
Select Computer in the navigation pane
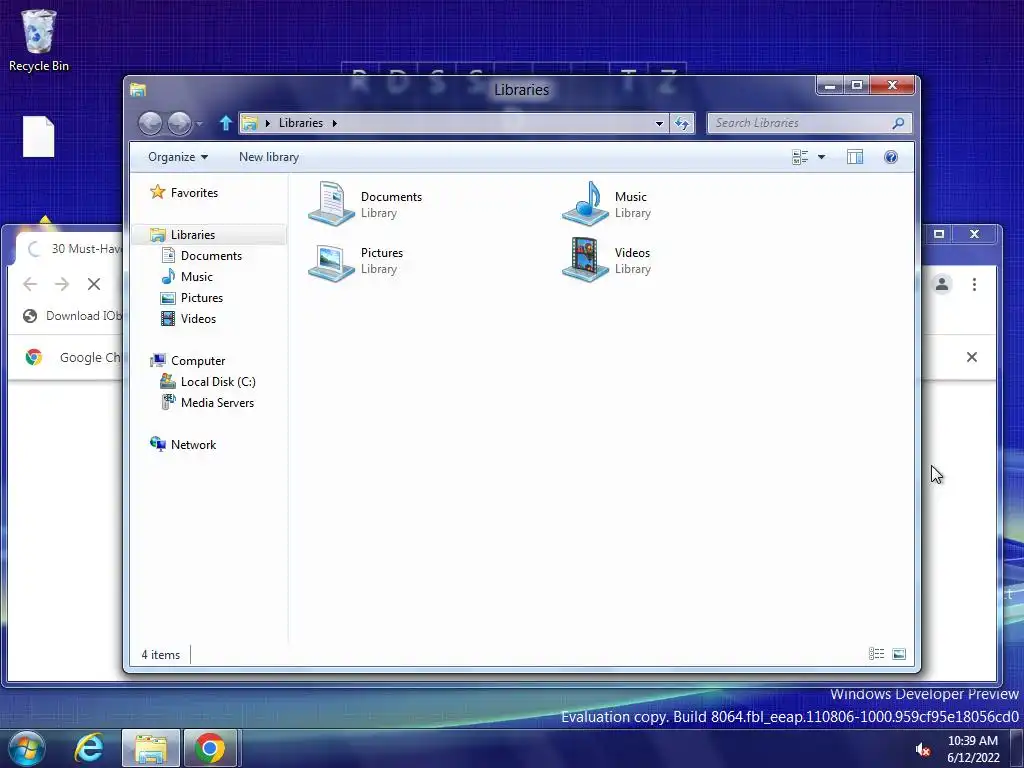point(198,360)
